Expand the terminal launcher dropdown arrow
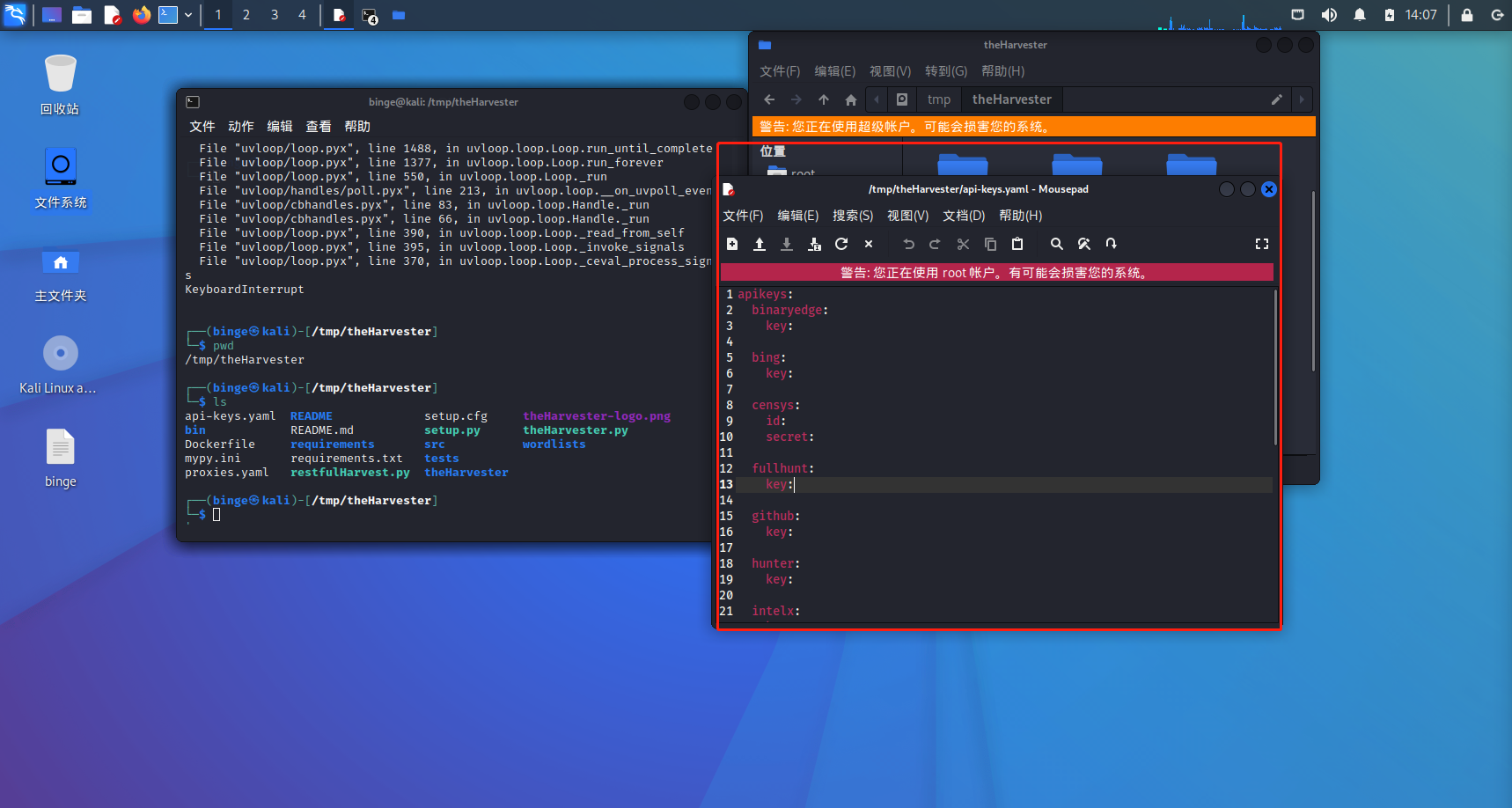This screenshot has width=1512, height=808. point(188,15)
